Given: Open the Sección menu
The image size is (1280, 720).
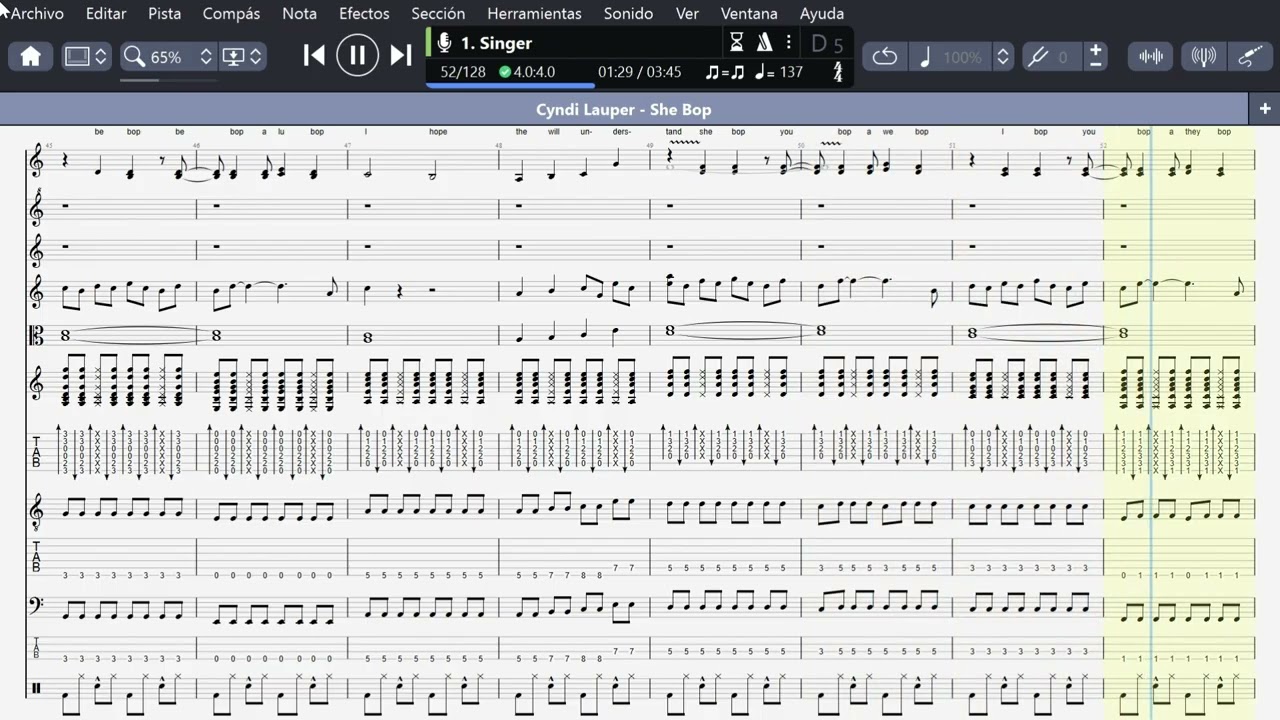Looking at the screenshot, I should pyautogui.click(x=438, y=14).
